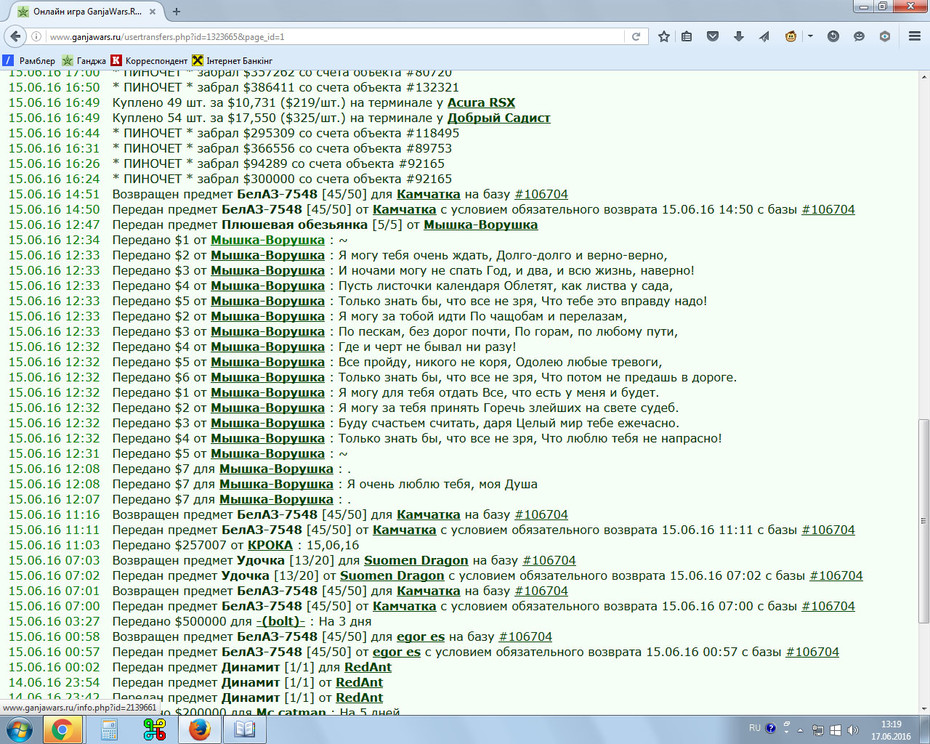Open the Добрый Садист player link
This screenshot has height=744, width=930.
(x=499, y=118)
